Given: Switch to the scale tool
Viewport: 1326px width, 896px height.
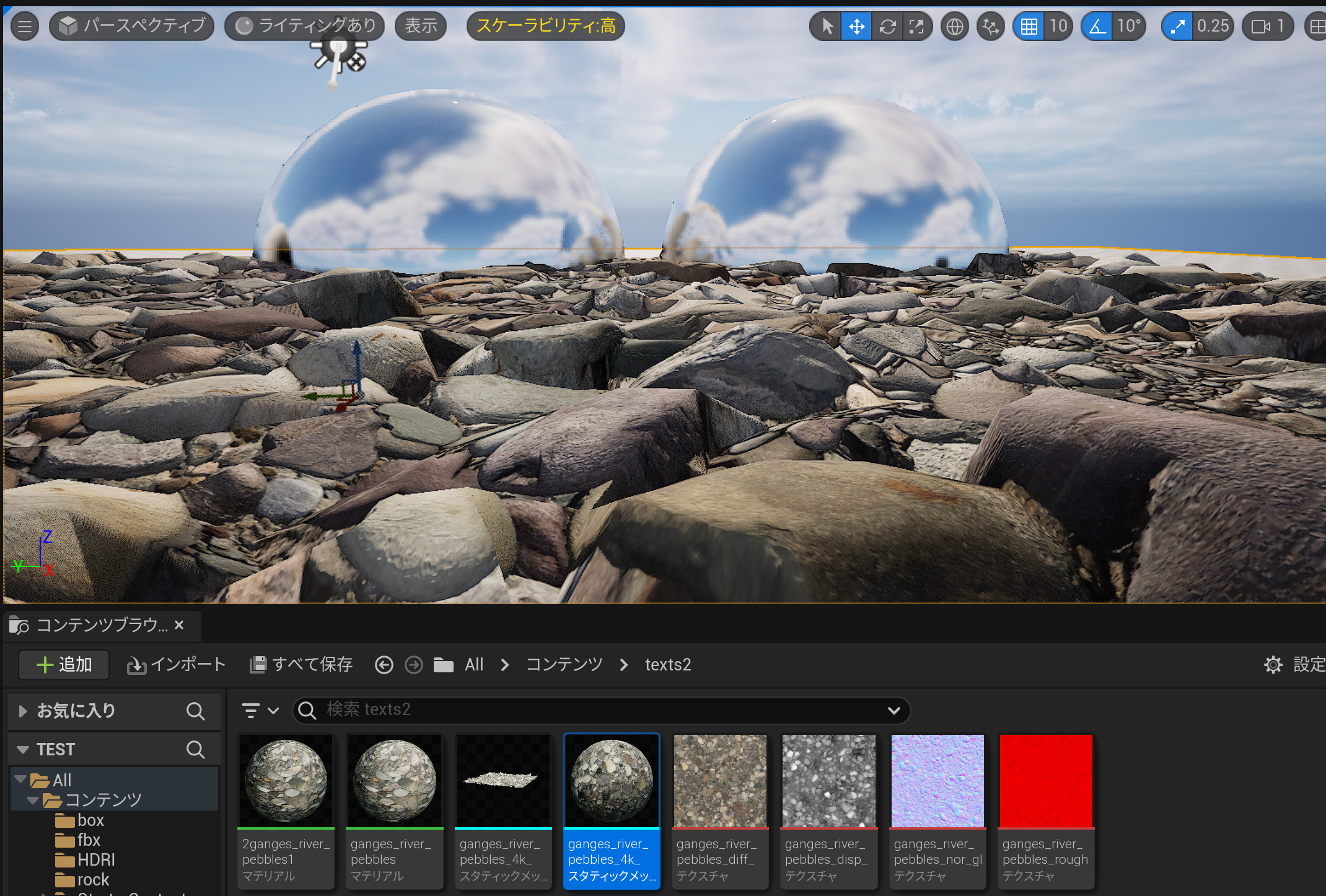Looking at the screenshot, I should [916, 26].
